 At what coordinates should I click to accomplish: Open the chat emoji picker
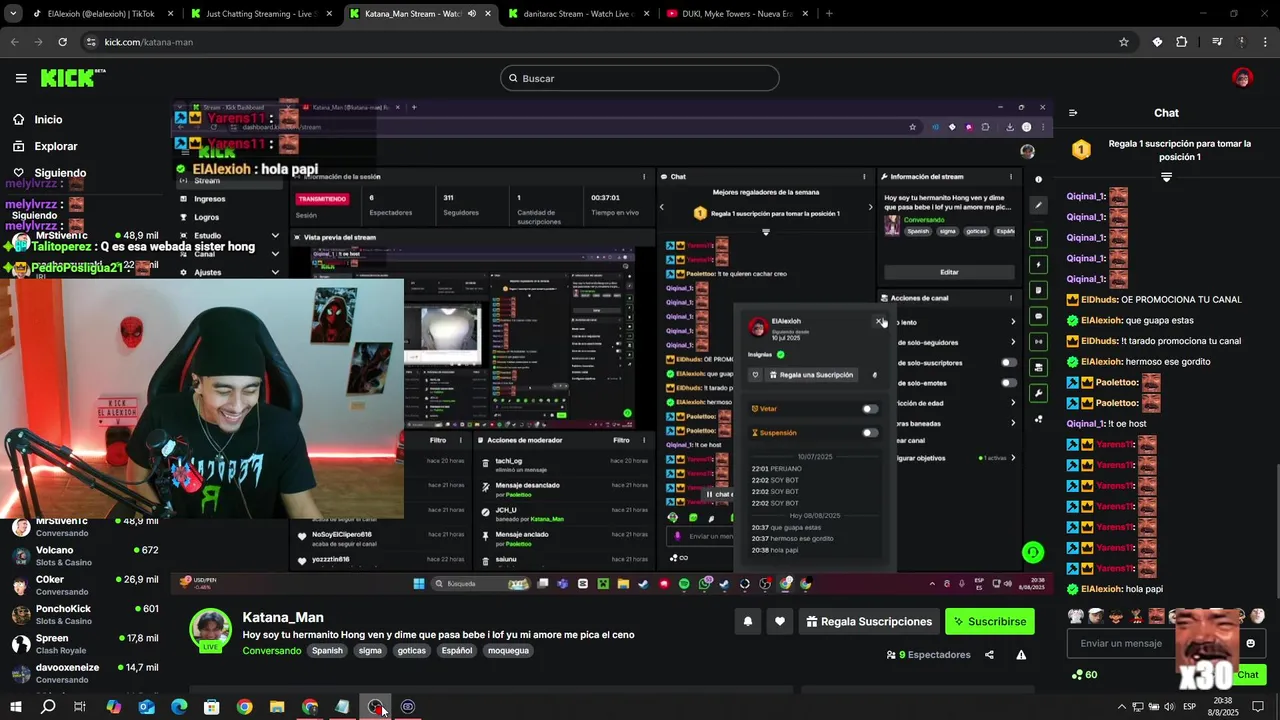click(1250, 643)
